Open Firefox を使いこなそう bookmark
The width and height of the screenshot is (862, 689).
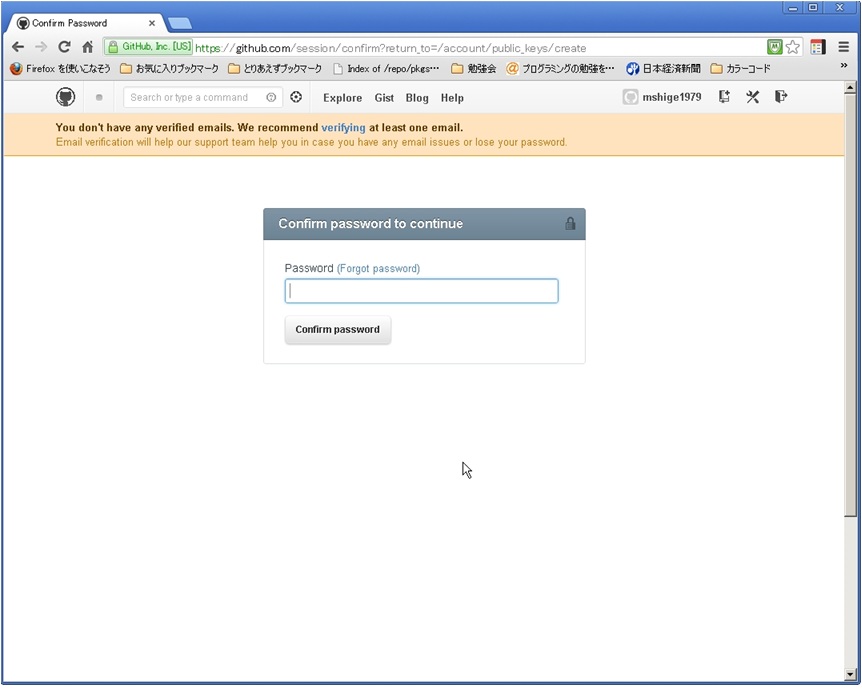click(x=60, y=69)
